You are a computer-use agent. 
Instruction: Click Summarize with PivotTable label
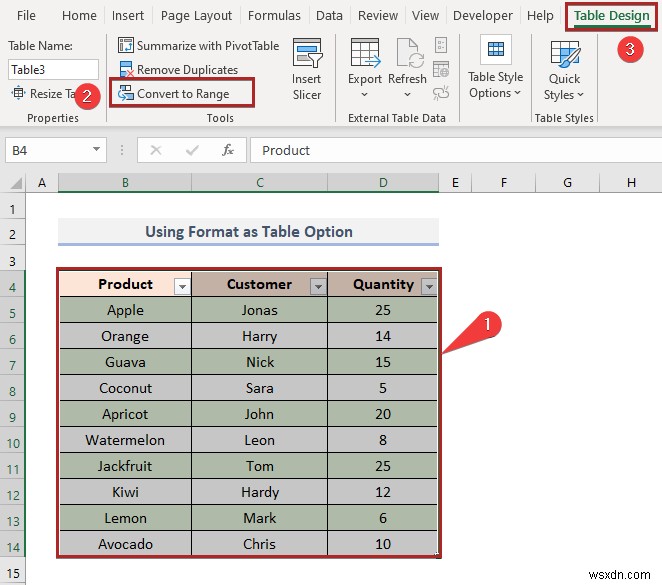tap(208, 46)
